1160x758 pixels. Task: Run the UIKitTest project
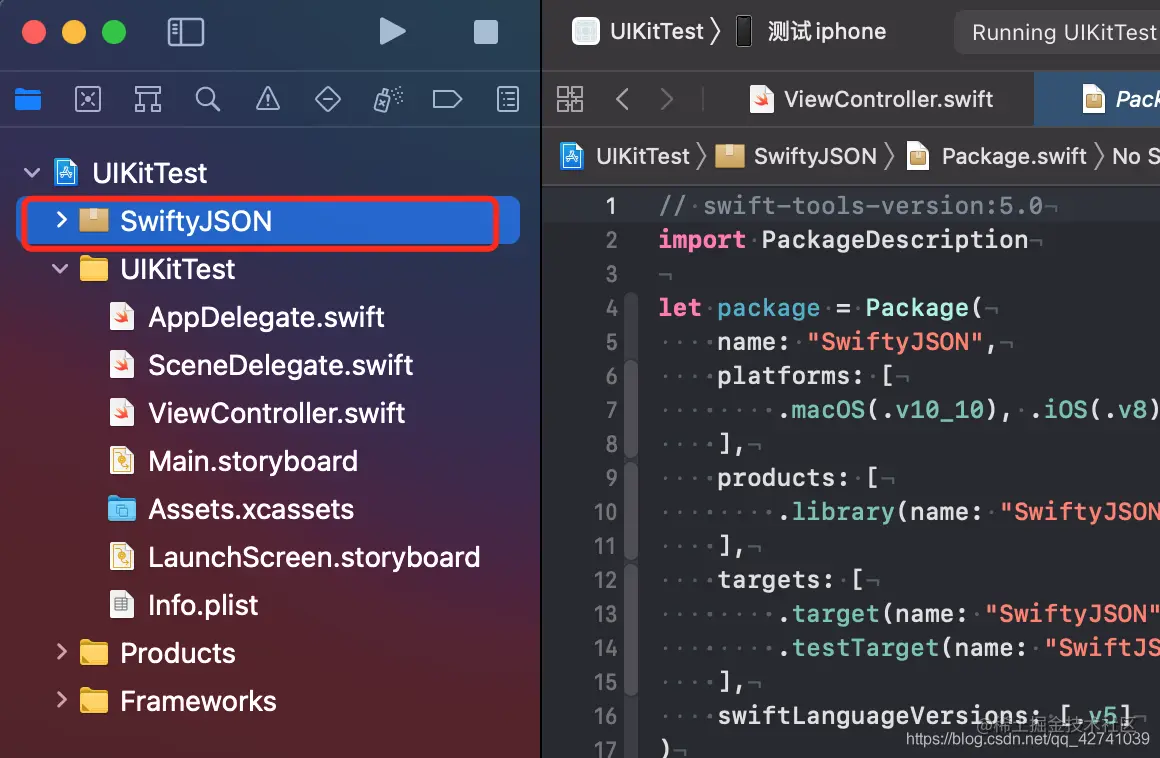click(x=392, y=31)
